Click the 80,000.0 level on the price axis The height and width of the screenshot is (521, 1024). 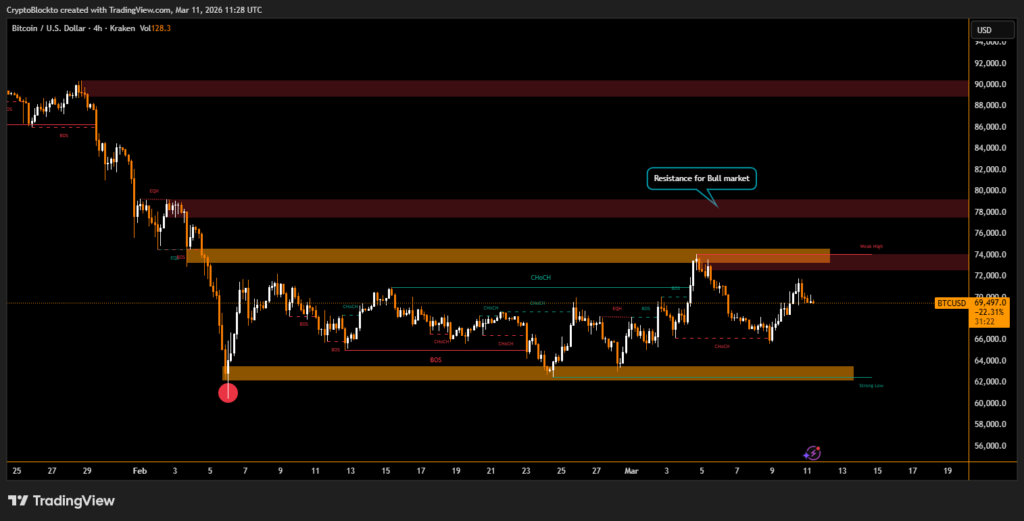[991, 190]
